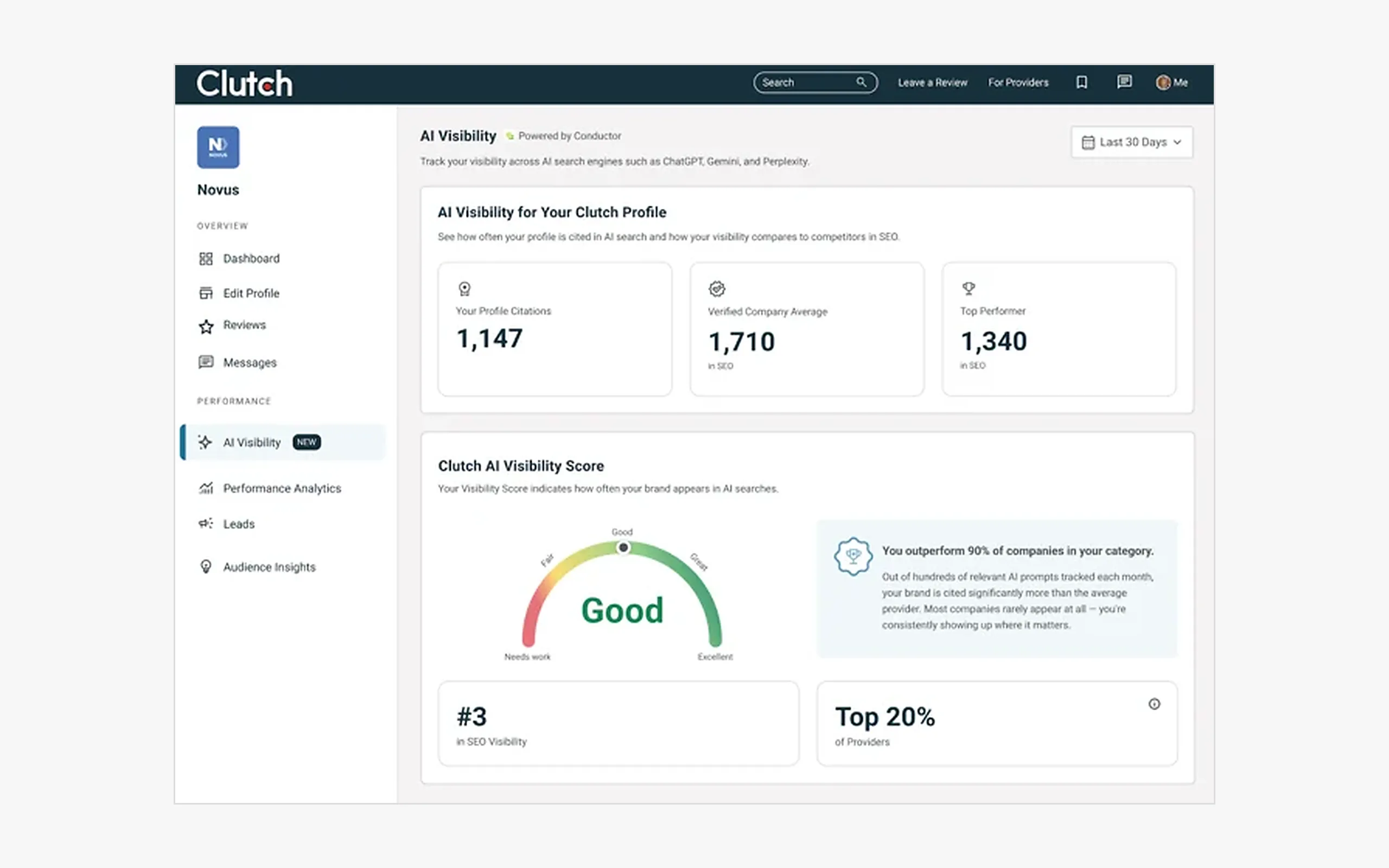Open Messages in sidebar
1389x868 pixels.
(250, 363)
